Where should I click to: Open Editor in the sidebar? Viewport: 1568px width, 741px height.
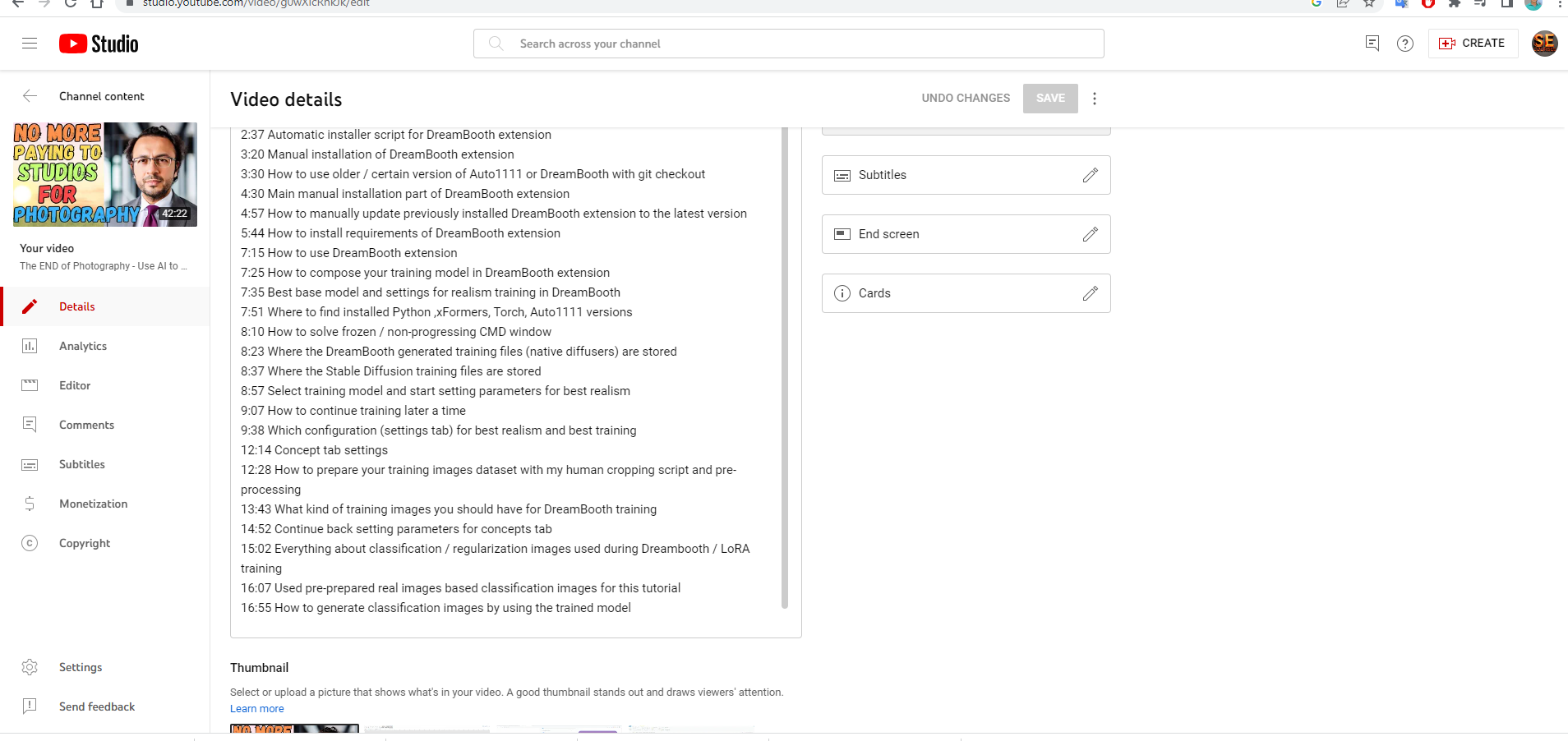pyautogui.click(x=75, y=385)
